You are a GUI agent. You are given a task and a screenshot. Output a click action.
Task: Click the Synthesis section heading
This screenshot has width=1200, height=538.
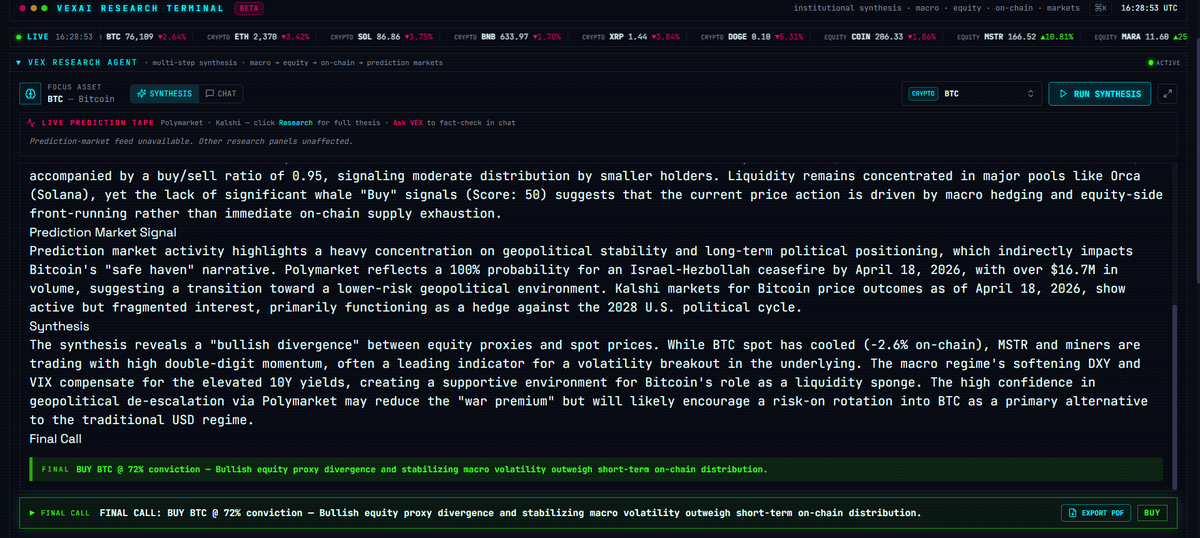[x=59, y=326]
